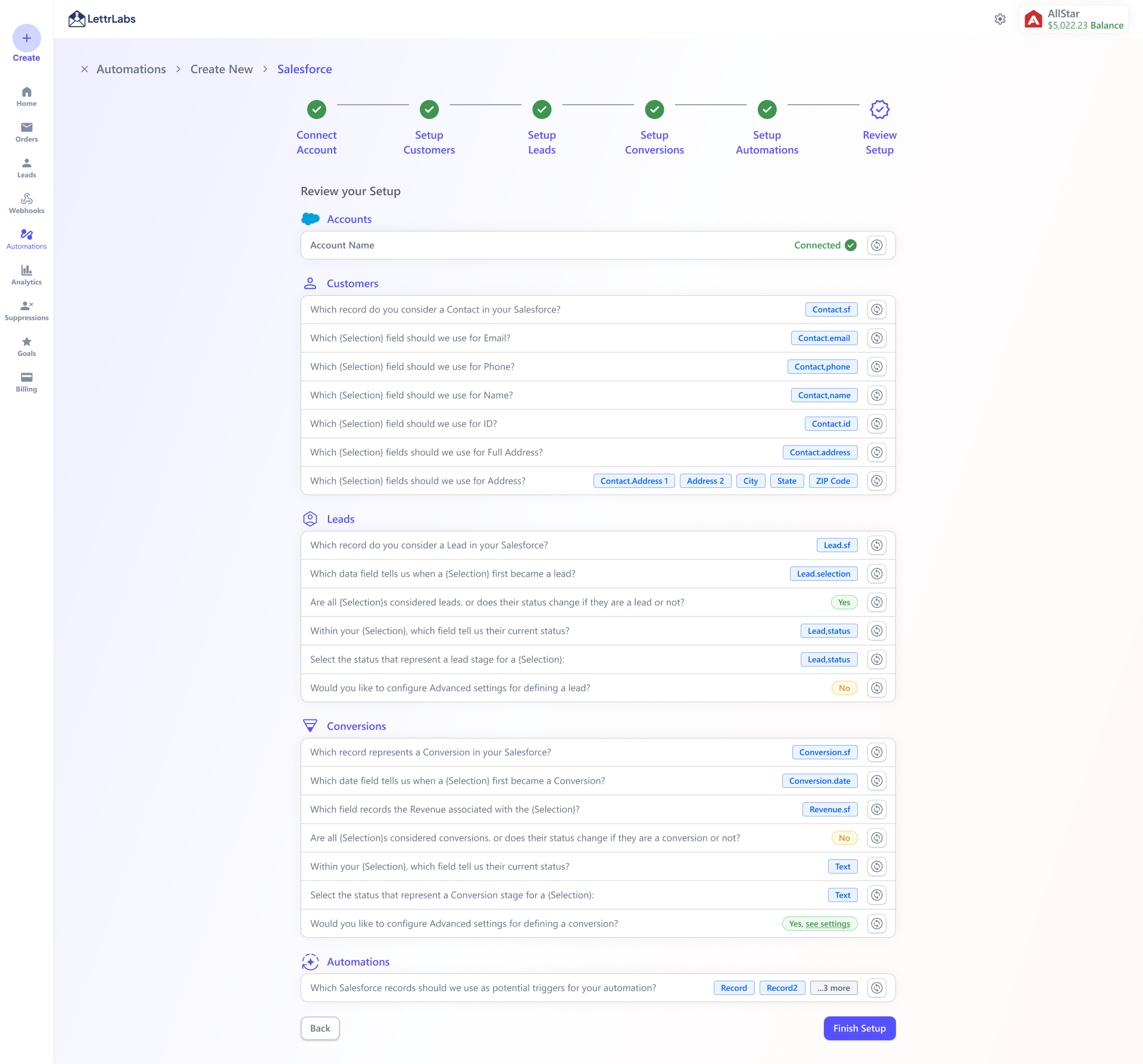
Task: Edit the Revenue field row
Action: [x=877, y=809]
